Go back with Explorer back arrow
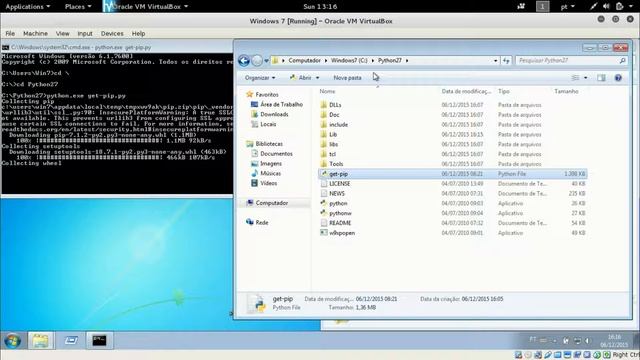Viewport: 640px width, 360px height. (x=244, y=61)
